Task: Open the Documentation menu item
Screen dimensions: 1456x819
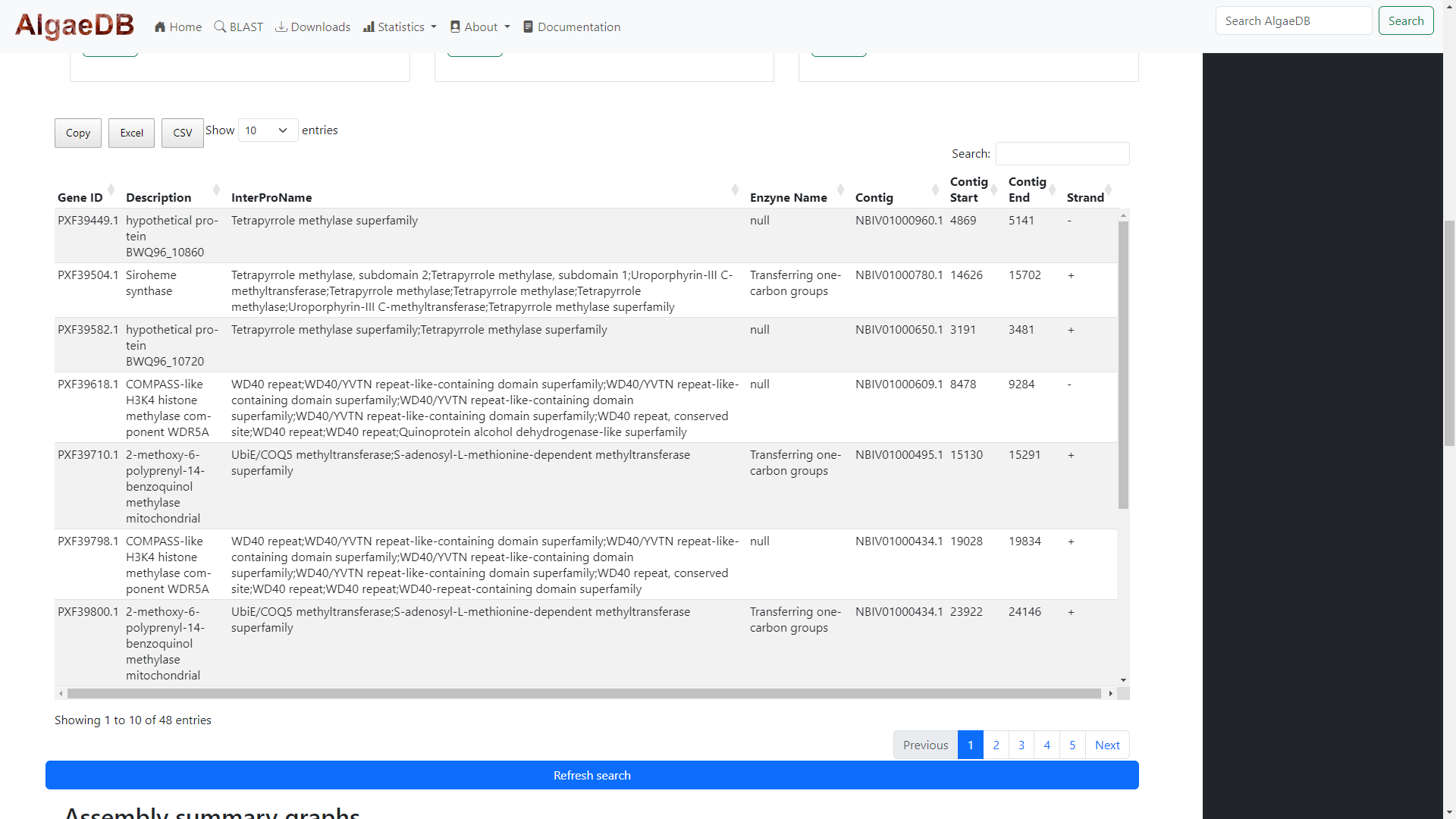Action: coord(572,27)
